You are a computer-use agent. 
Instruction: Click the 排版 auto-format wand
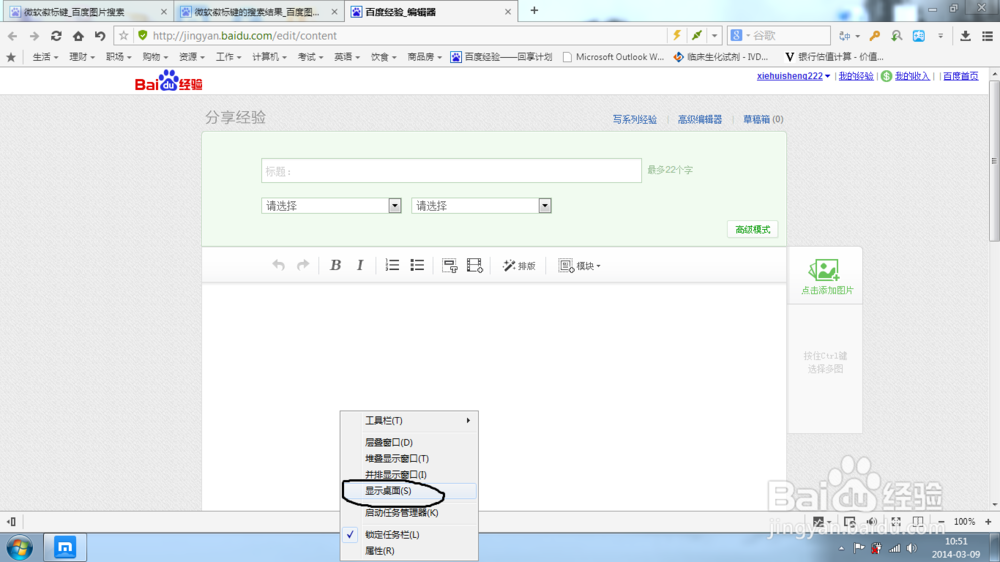point(518,266)
